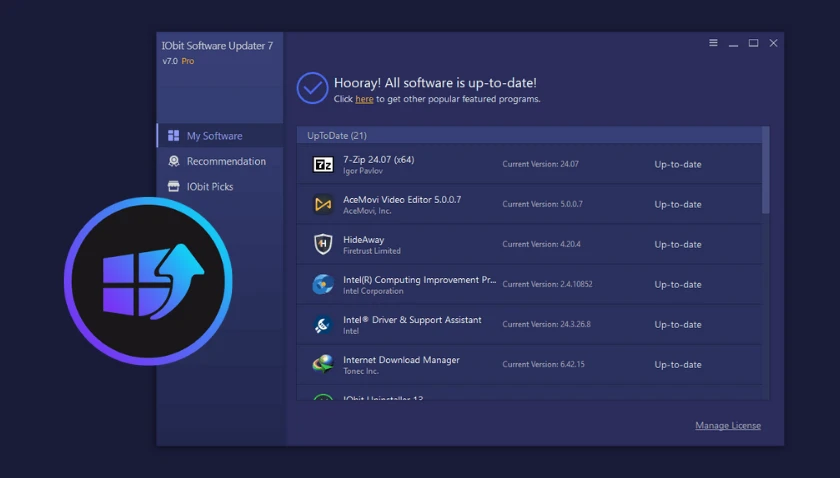Open the Manage License link
Screen dimensions: 840x478
pos(728,425)
